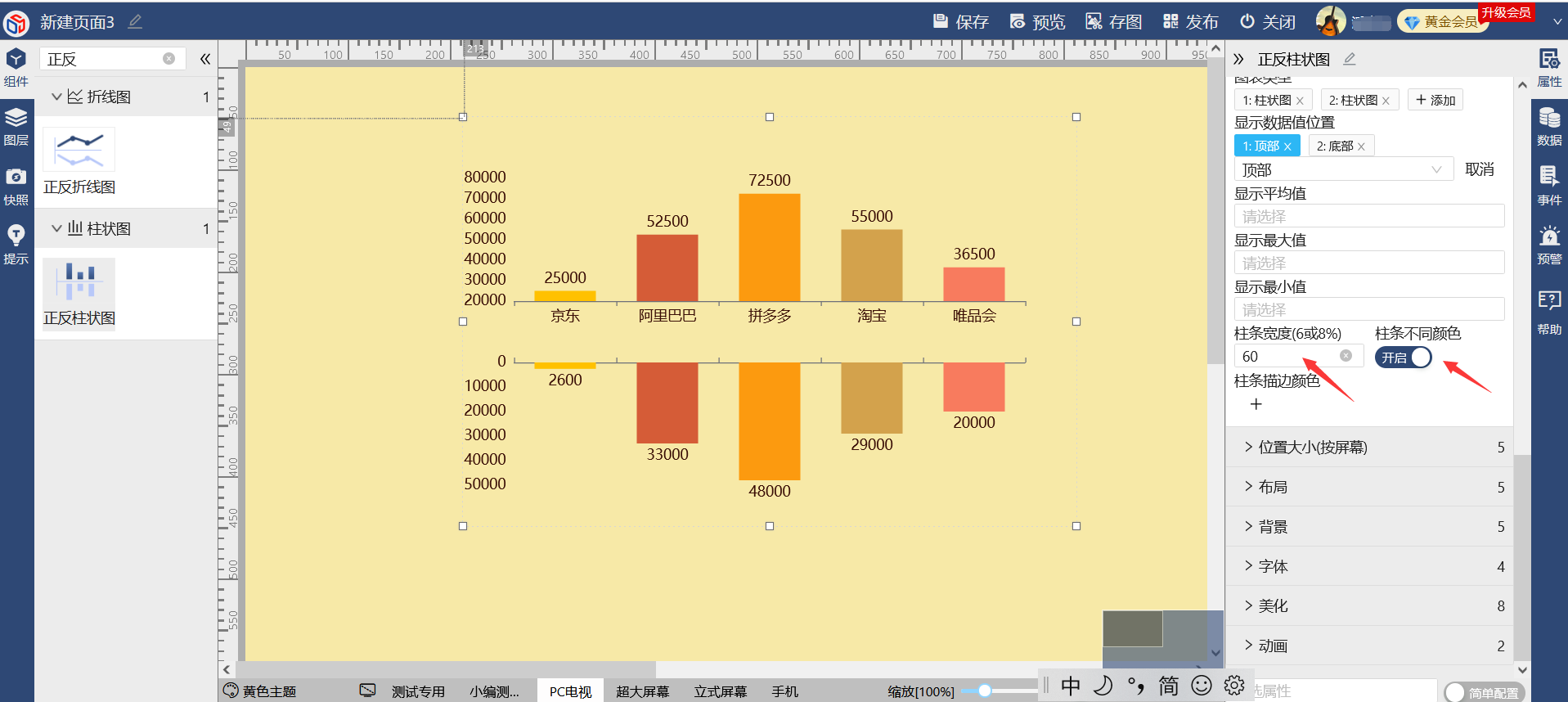This screenshot has height=702, width=1568.
Task: Toggle IME 中 Chinese input mode
Action: coord(1071,685)
